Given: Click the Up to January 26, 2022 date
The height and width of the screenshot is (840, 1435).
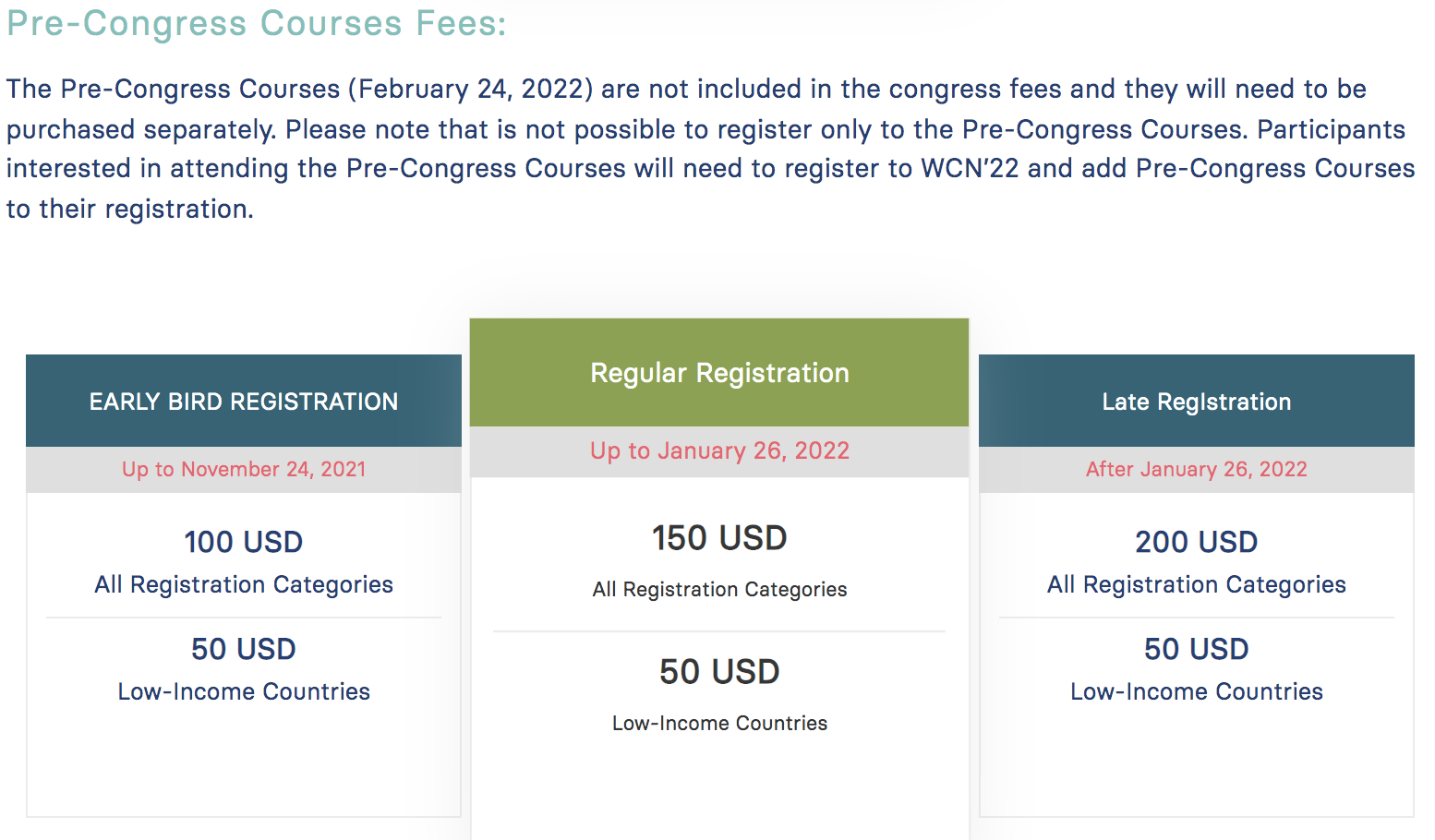Looking at the screenshot, I should (719, 450).
